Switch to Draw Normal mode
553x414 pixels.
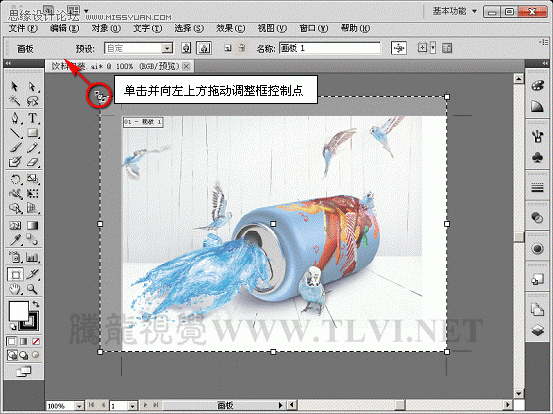pyautogui.click(x=12, y=355)
